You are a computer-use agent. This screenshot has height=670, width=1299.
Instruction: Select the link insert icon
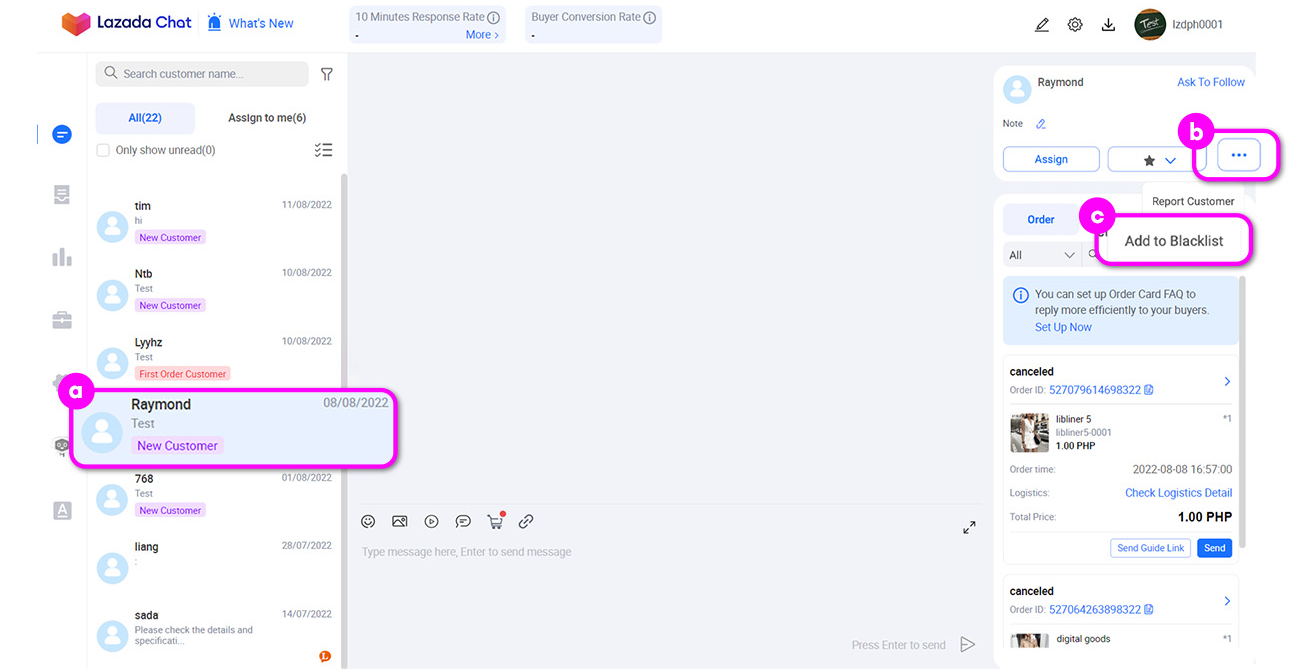pos(526,521)
